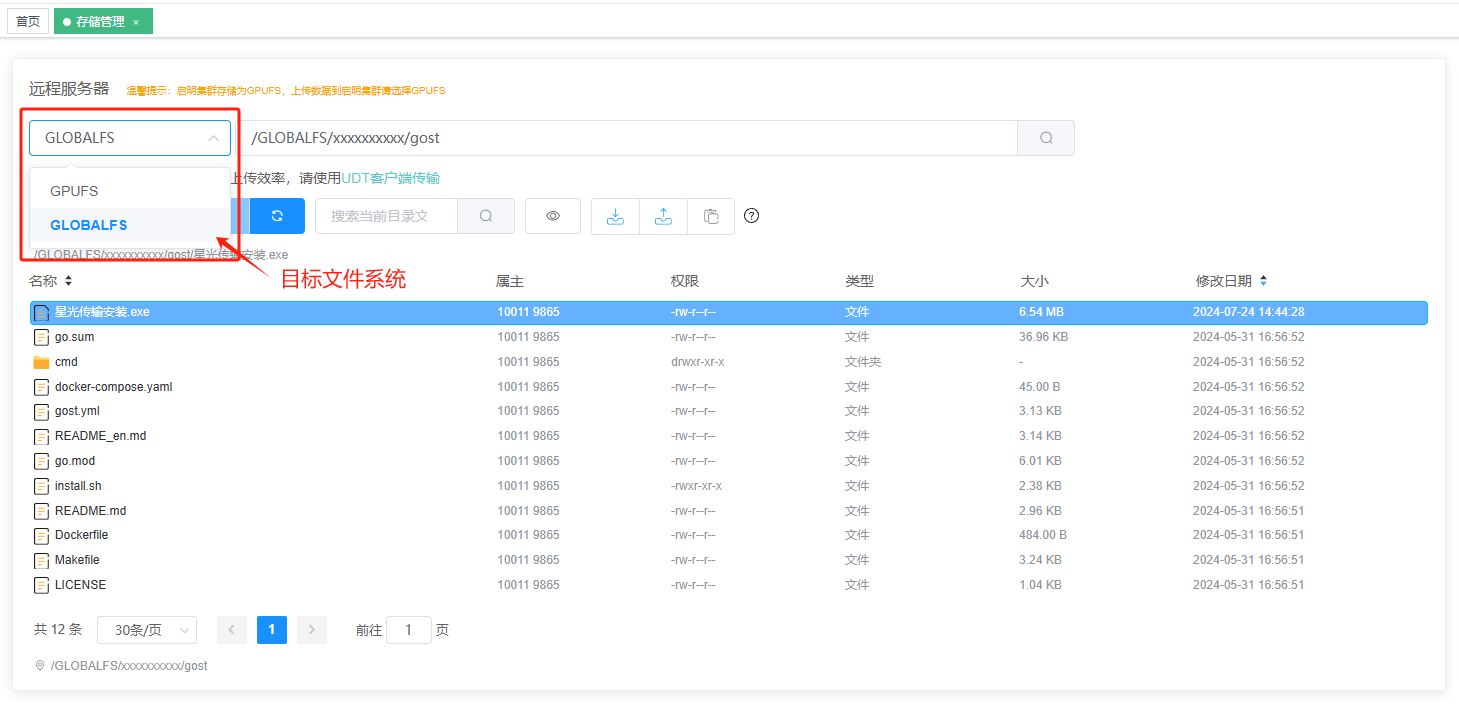The width and height of the screenshot is (1459, 704).
Task: Select the file name 星光传输安装.exe
Action: [x=102, y=312]
